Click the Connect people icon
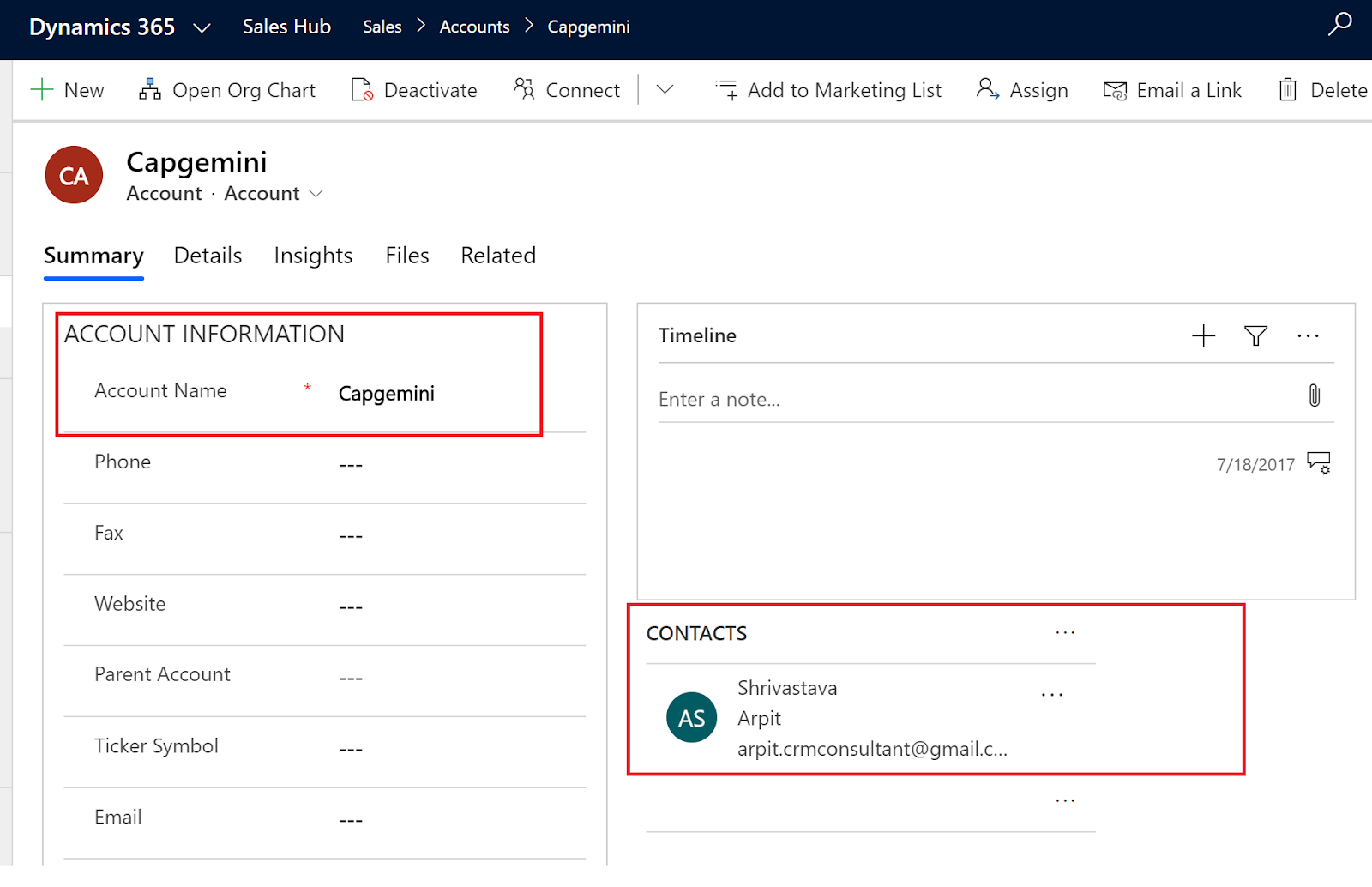This screenshot has height=887, width=1372. coord(524,88)
